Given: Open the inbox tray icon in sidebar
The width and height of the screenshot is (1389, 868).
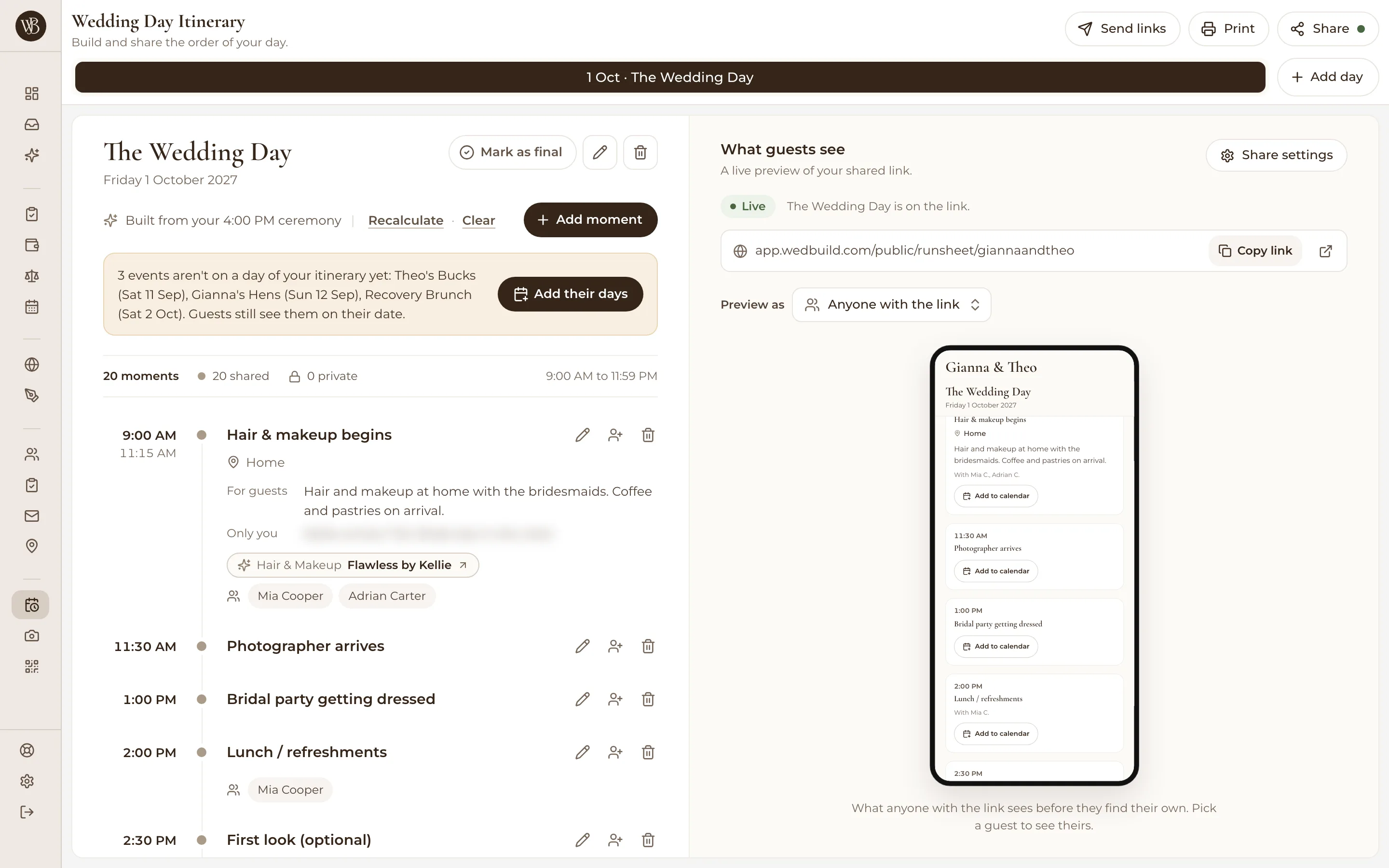Looking at the screenshot, I should coord(31,124).
